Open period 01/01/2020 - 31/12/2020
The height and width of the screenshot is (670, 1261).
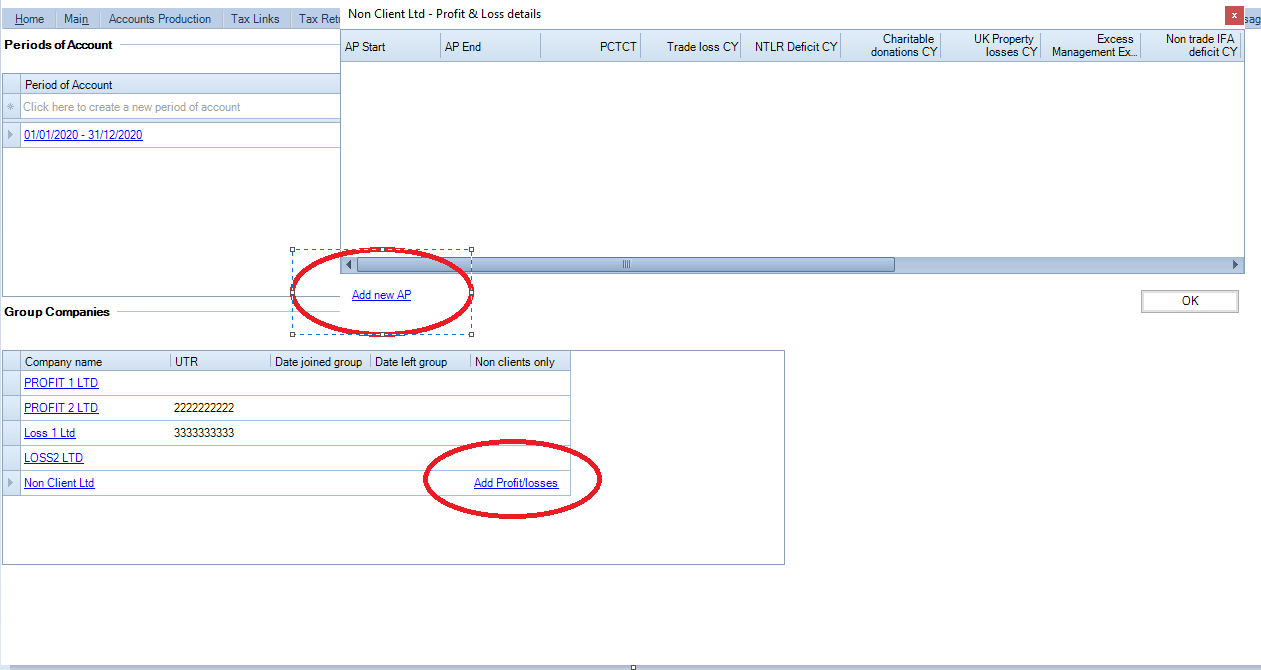tap(83, 135)
